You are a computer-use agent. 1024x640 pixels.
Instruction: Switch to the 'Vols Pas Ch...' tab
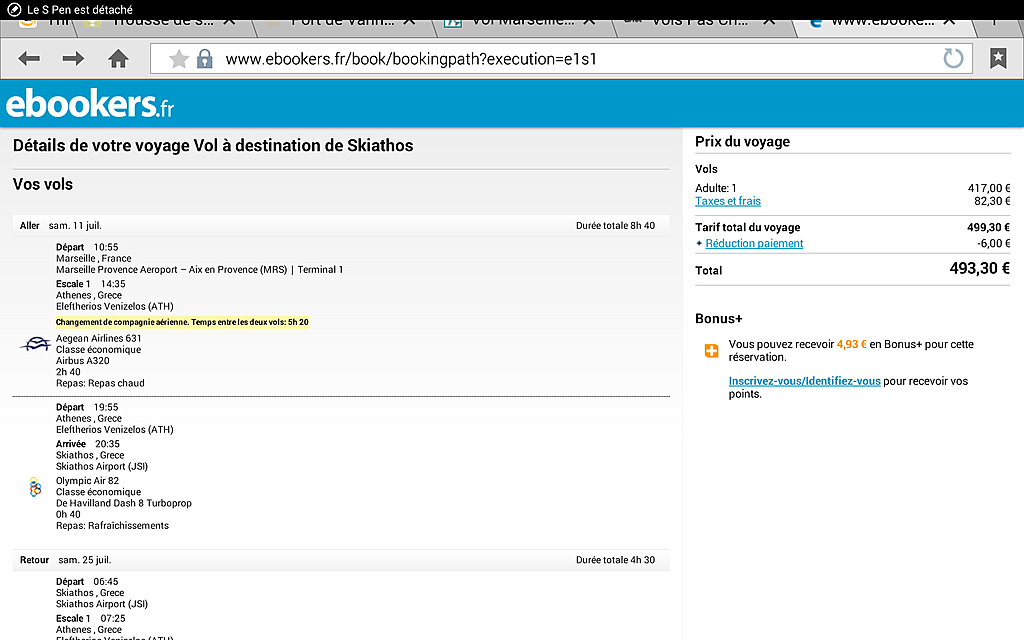point(702,22)
